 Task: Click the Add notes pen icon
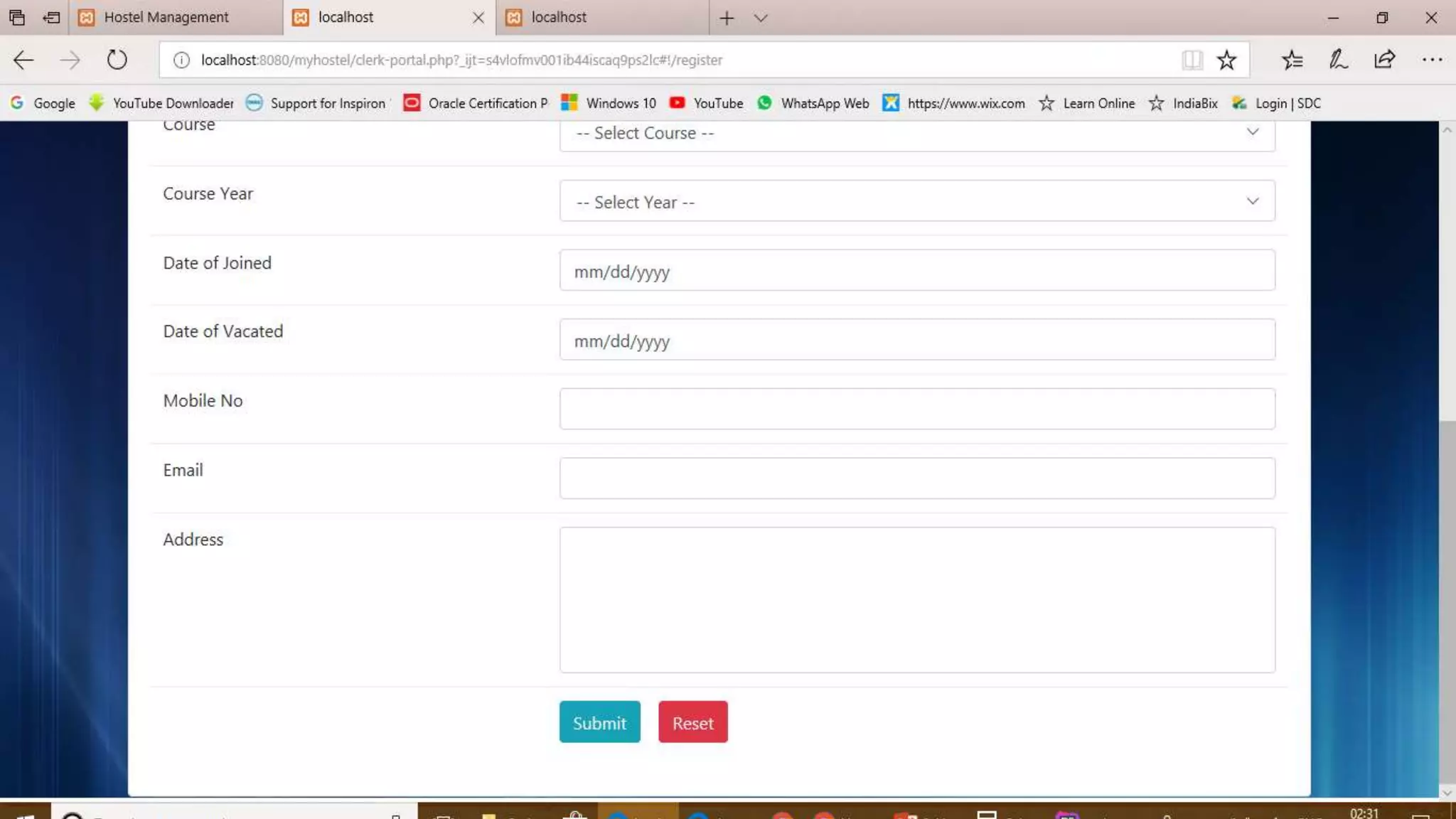point(1338,60)
